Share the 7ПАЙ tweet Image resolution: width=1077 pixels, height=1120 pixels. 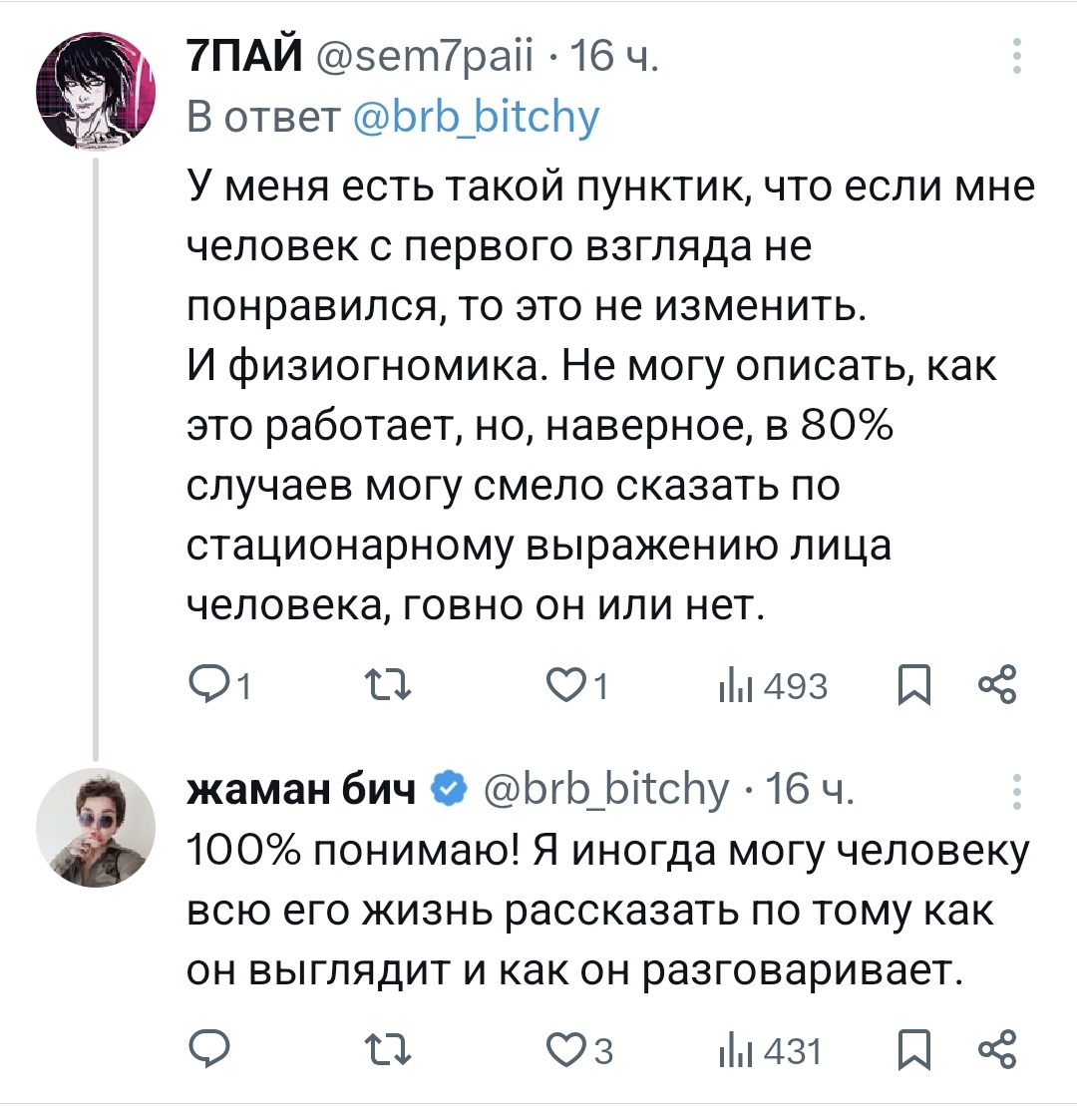[x=997, y=685]
